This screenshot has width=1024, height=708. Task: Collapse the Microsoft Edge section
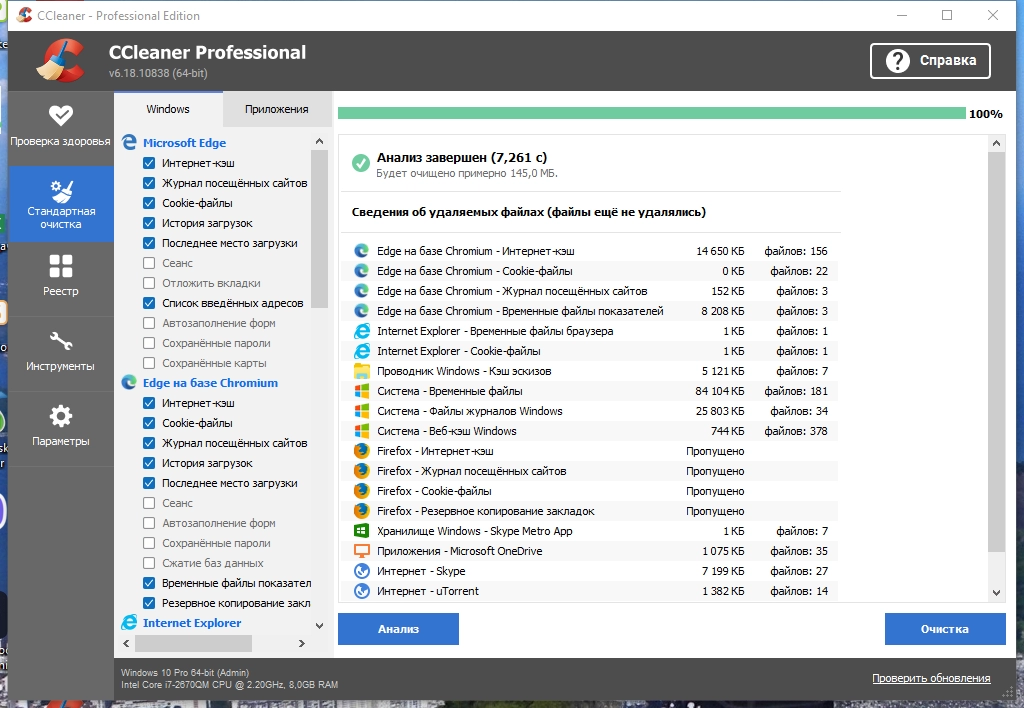[184, 143]
